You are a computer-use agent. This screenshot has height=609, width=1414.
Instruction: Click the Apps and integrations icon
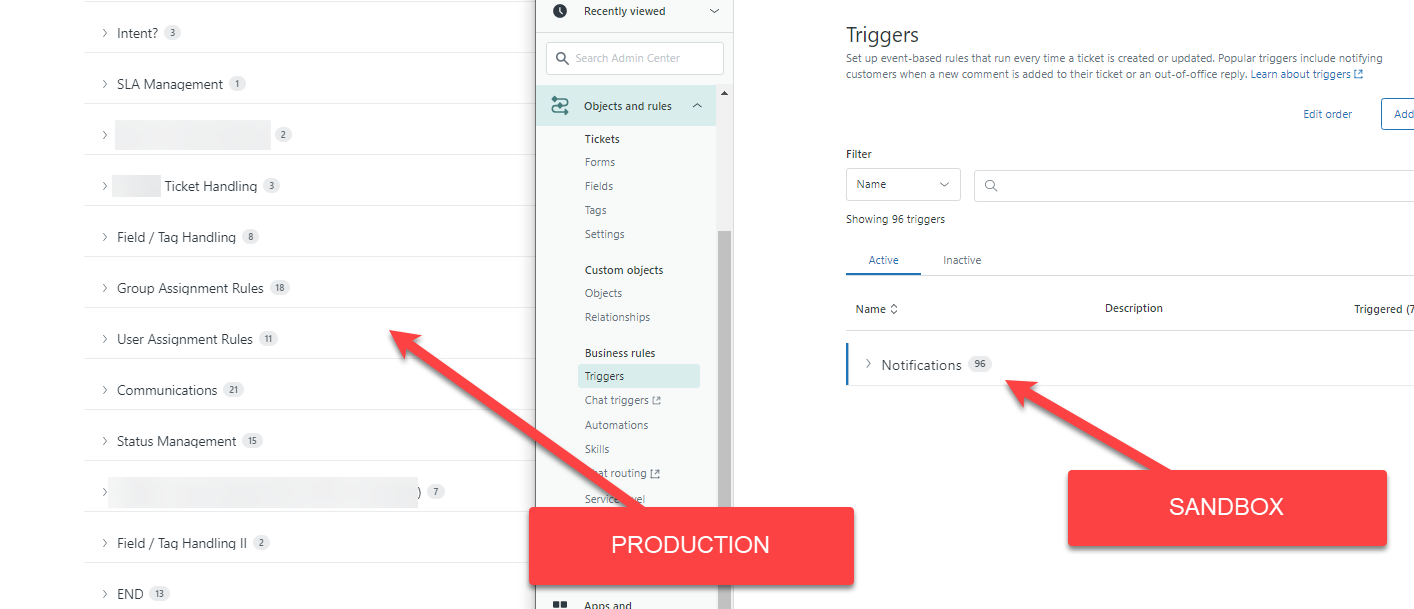(x=560, y=605)
